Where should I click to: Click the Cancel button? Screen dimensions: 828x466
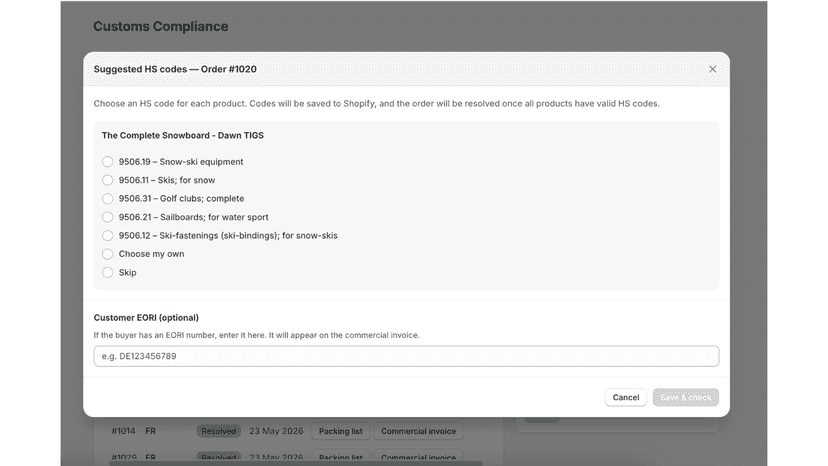click(626, 397)
